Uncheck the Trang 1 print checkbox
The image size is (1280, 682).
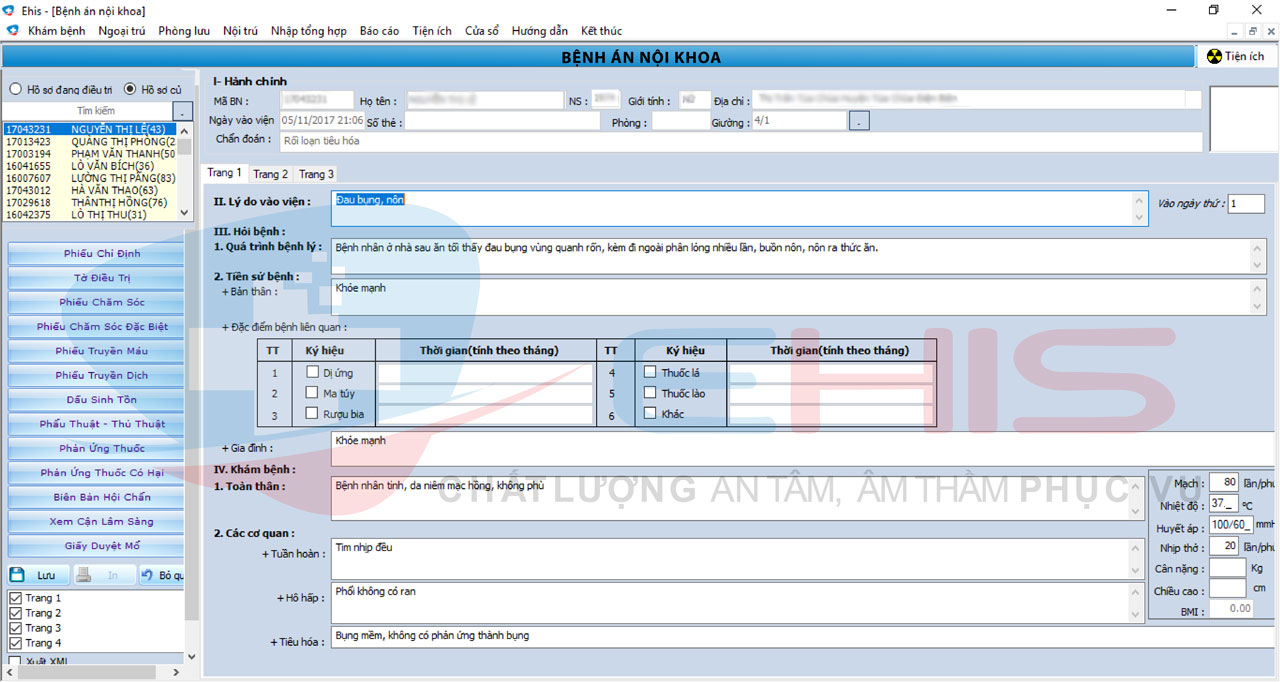tap(15, 598)
